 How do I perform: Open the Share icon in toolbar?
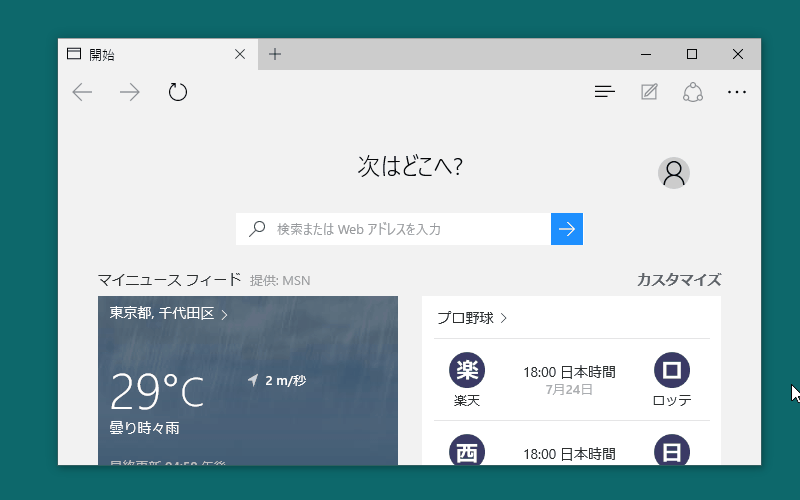[693, 92]
